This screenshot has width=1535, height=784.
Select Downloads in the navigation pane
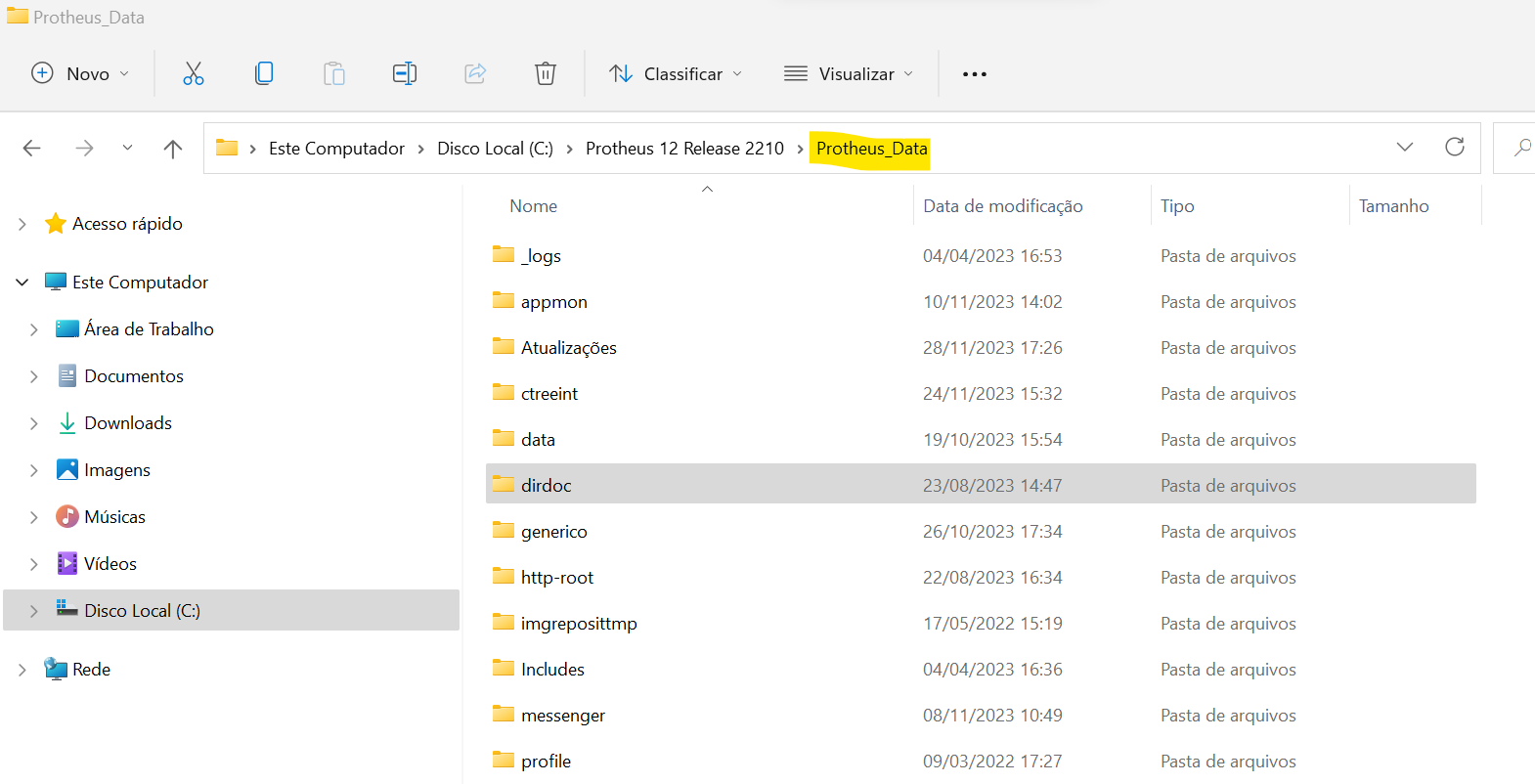(x=128, y=423)
